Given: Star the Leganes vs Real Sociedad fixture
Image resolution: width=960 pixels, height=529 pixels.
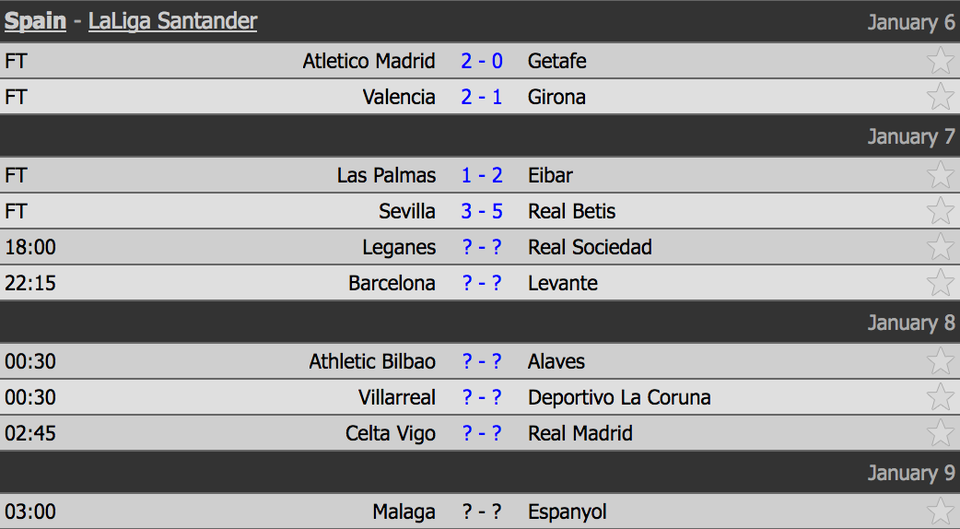Looking at the screenshot, I should 940,247.
